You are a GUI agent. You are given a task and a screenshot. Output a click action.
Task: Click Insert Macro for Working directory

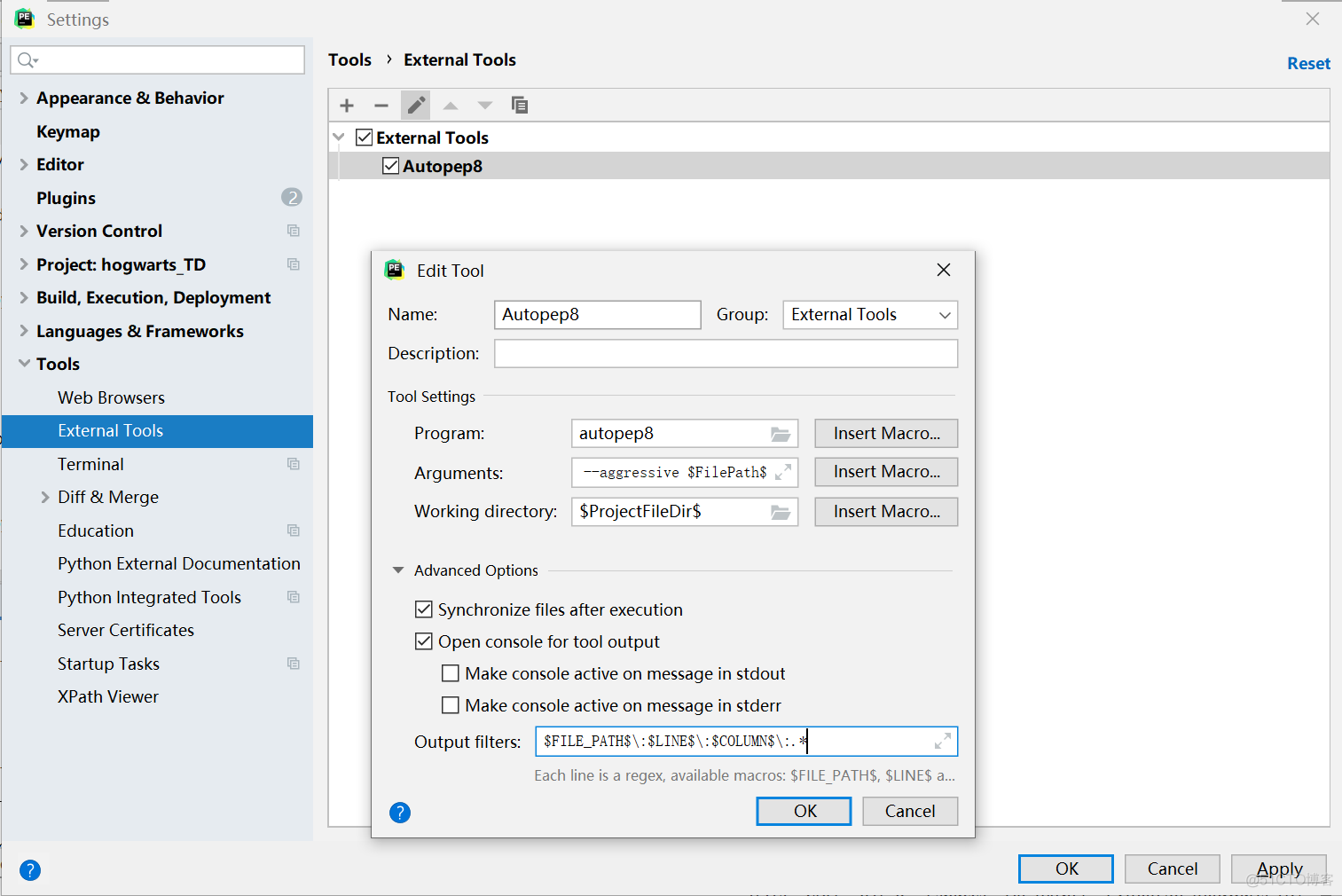pyautogui.click(x=886, y=512)
